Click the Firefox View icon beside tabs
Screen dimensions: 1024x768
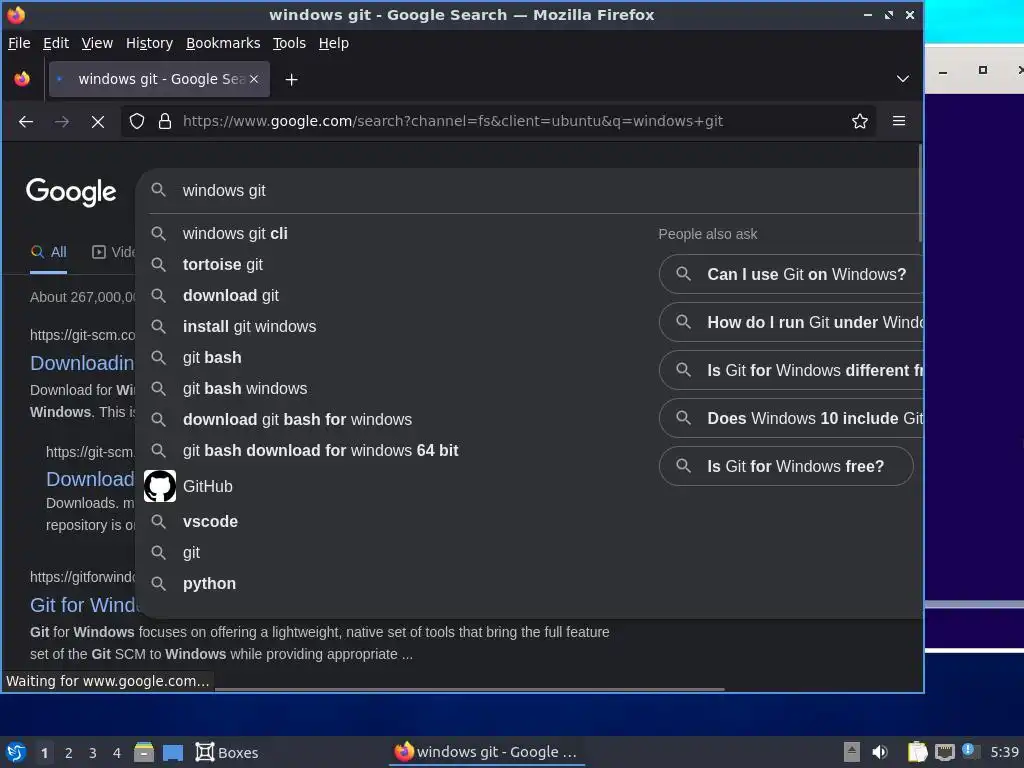[x=22, y=79]
